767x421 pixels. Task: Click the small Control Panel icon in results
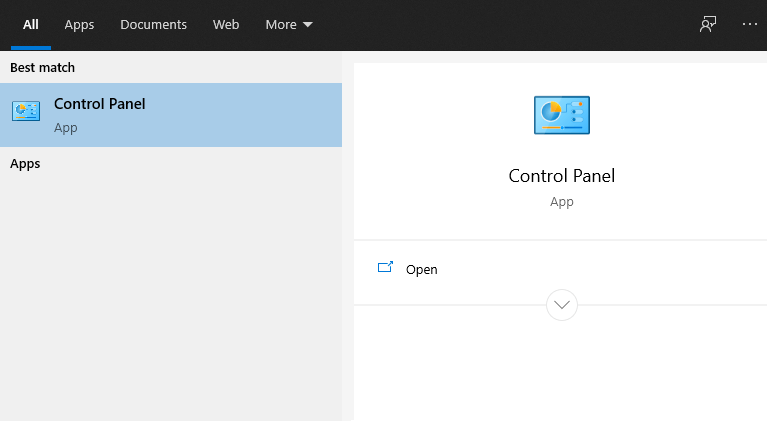click(26, 111)
